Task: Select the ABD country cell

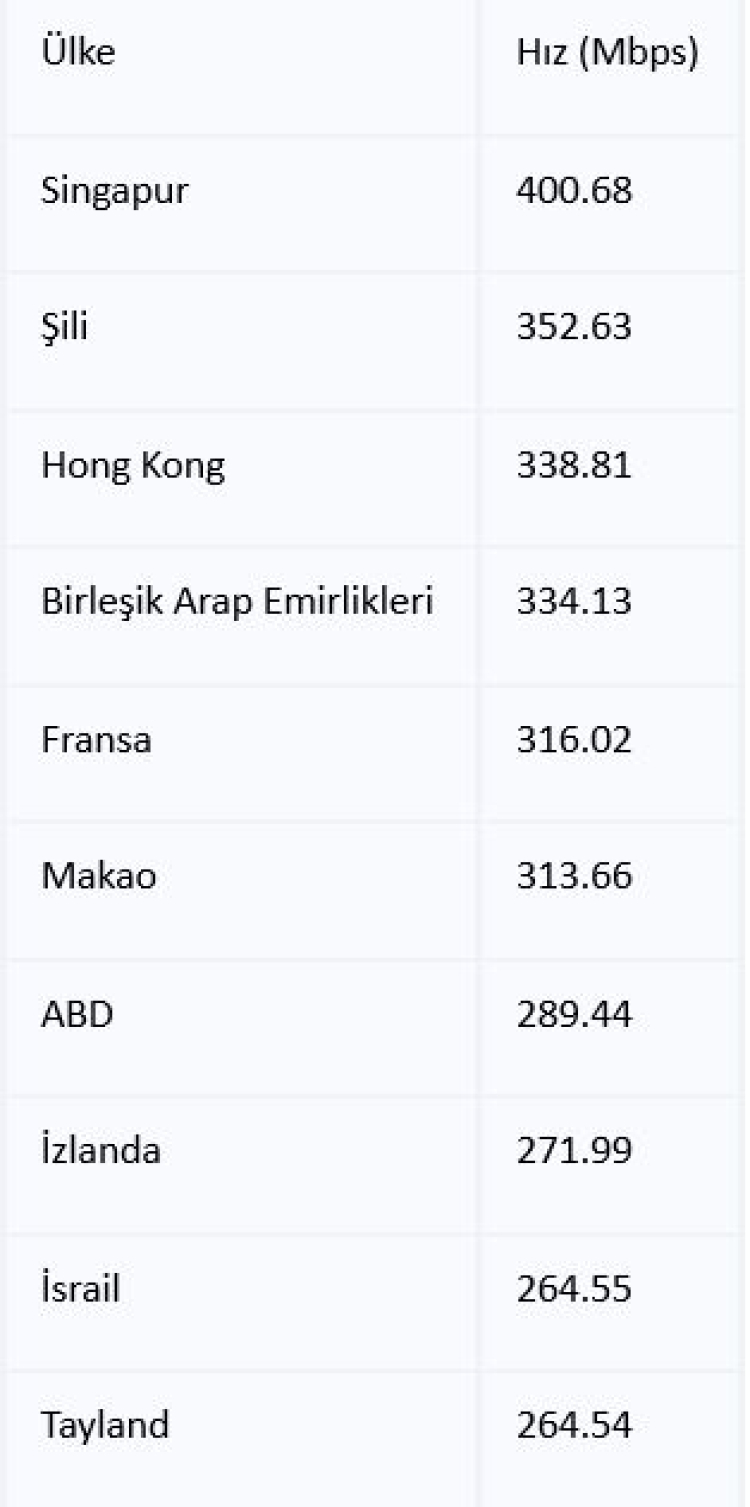Action: pos(77,1015)
